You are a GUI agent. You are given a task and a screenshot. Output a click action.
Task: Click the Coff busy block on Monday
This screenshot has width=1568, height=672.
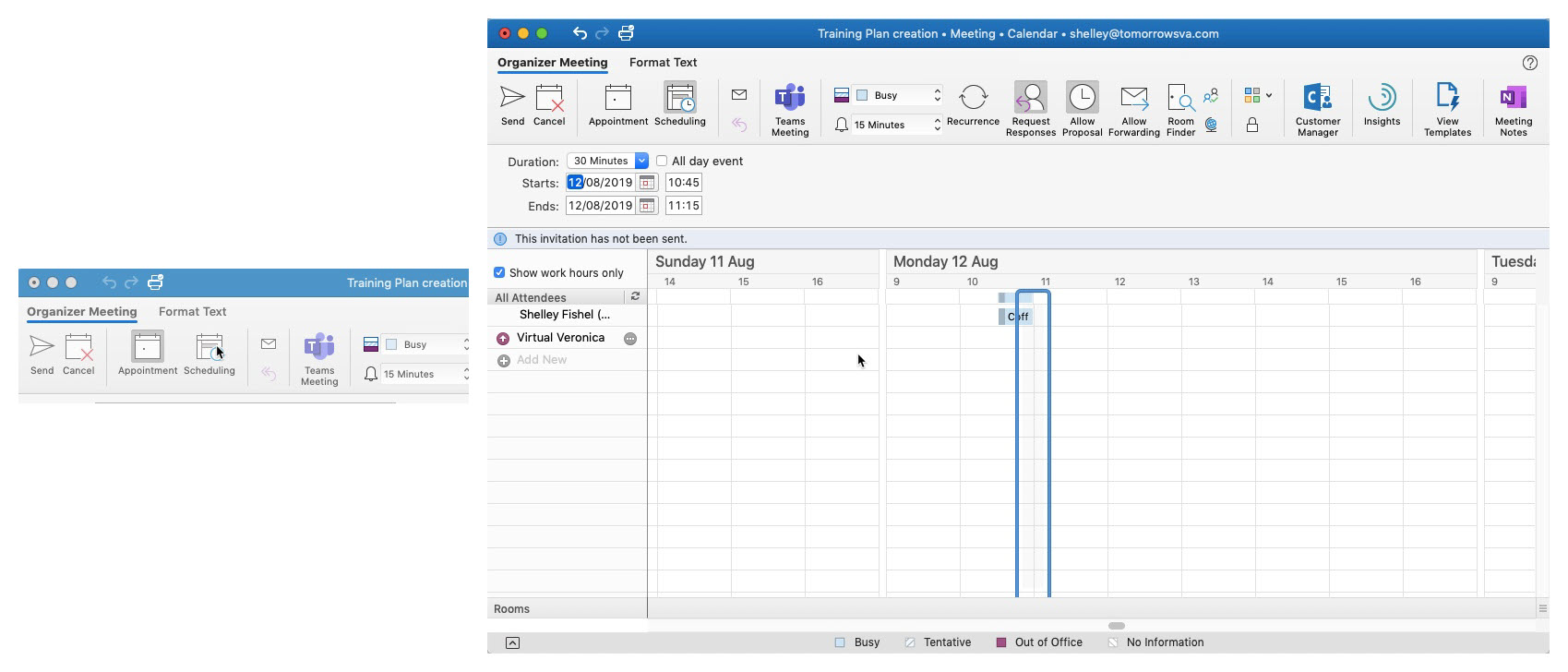[x=1014, y=317]
